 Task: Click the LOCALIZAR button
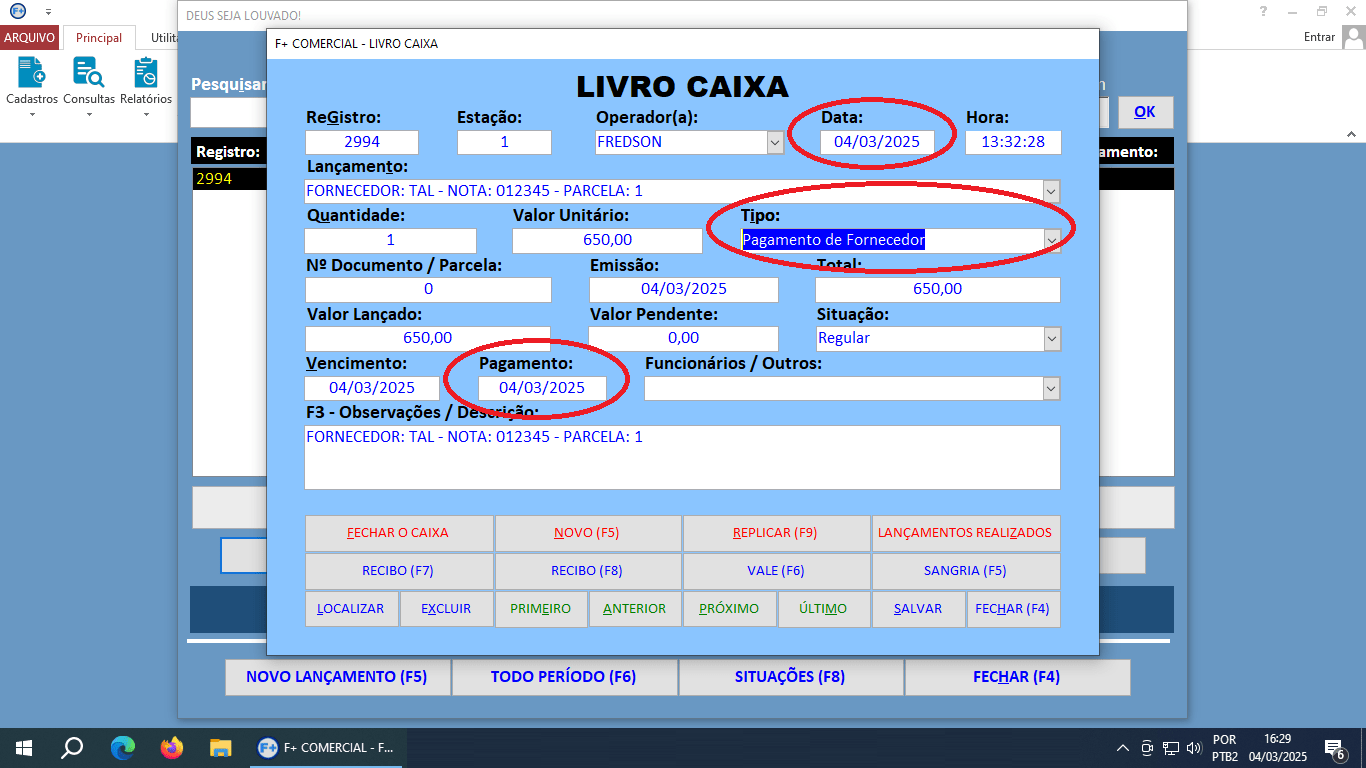tap(351, 609)
